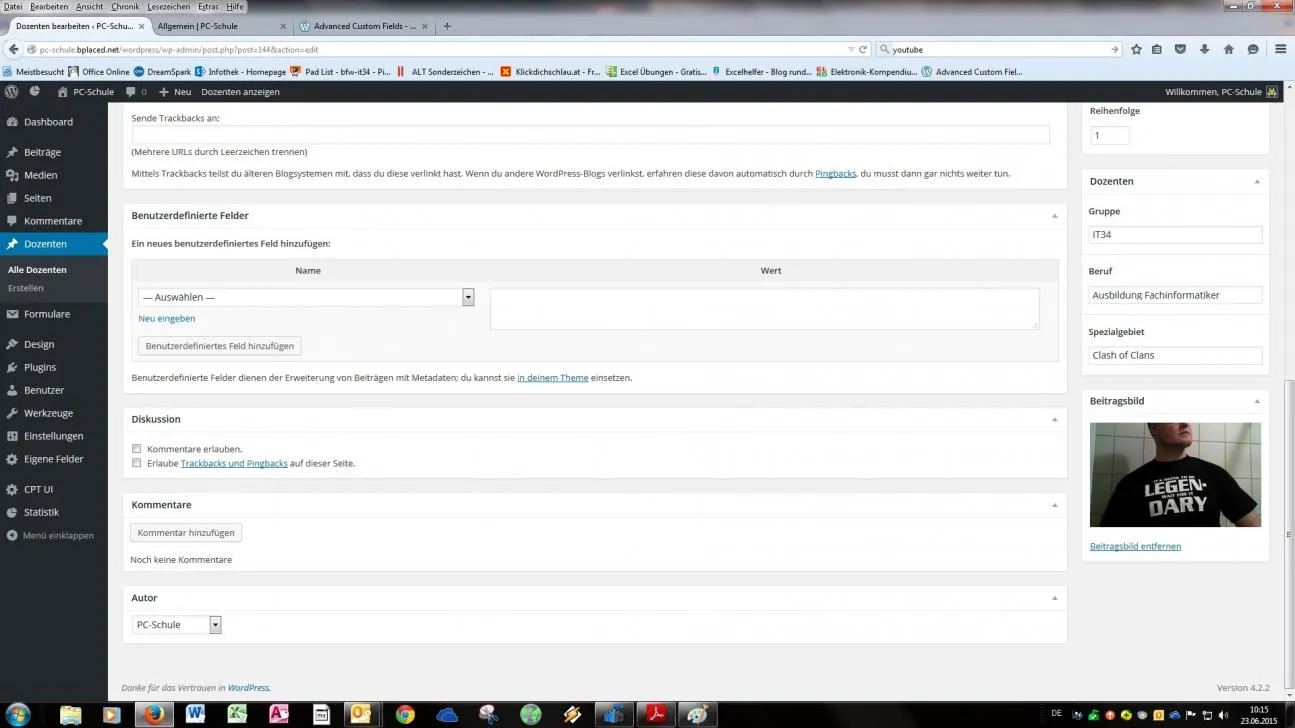Collapse the admin menu via Menü einklappen
Image resolution: width=1295 pixels, height=728 pixels.
tap(51, 535)
